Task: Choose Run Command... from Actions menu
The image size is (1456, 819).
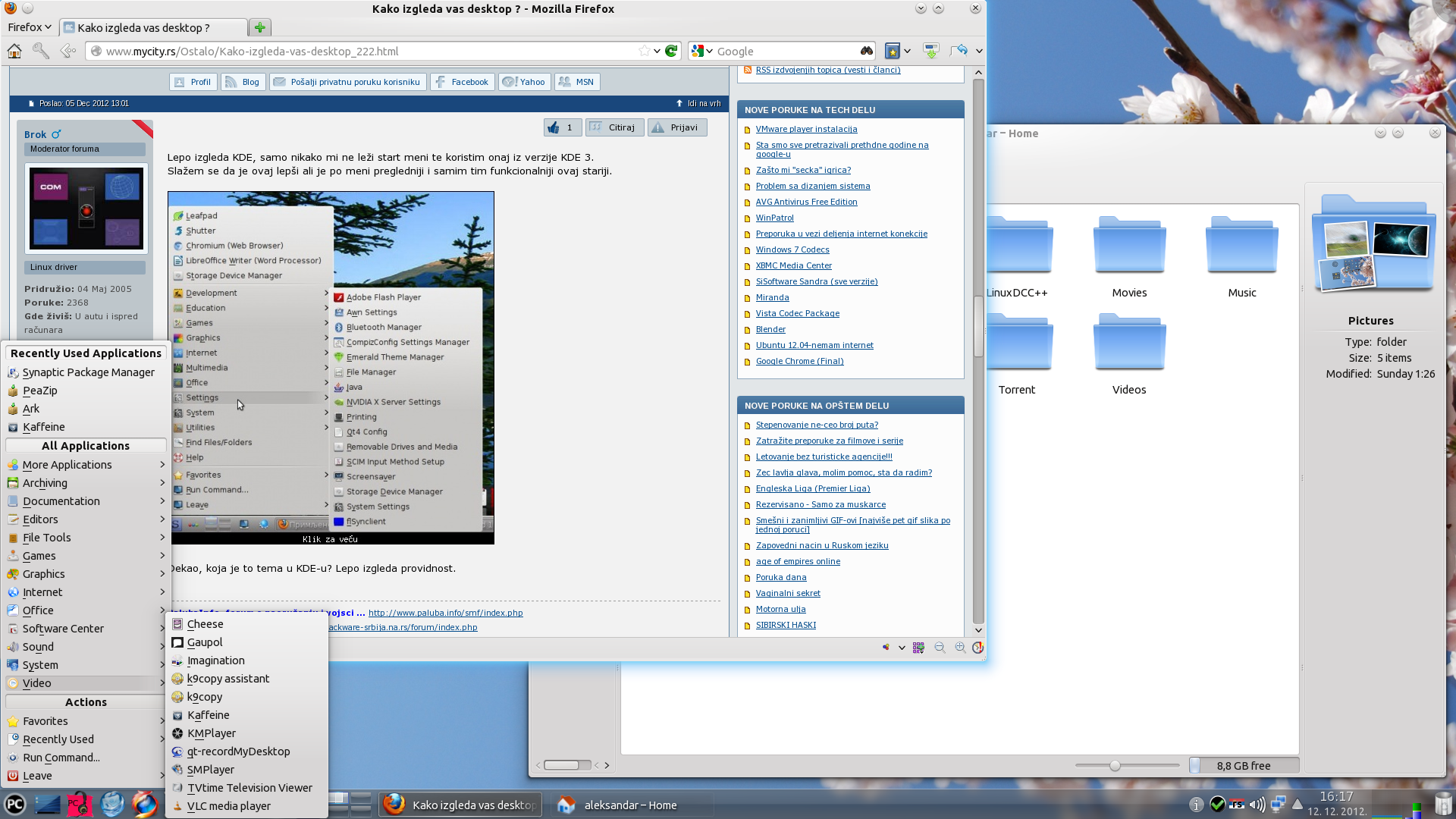Action: click(x=61, y=758)
